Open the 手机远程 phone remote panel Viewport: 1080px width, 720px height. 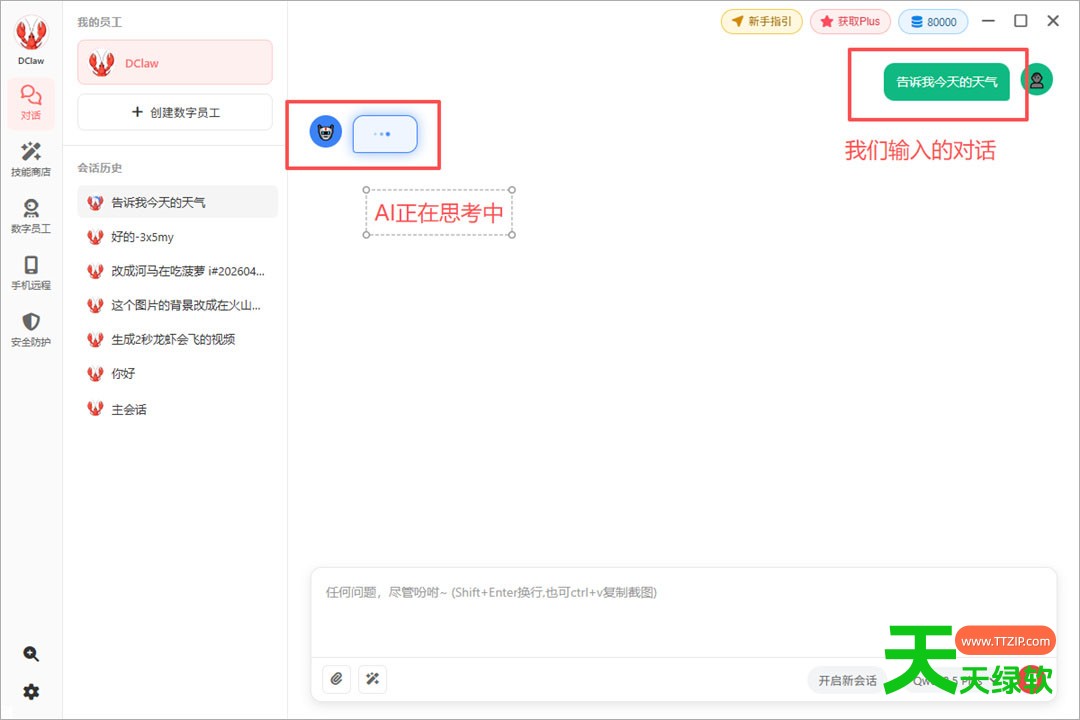click(31, 272)
